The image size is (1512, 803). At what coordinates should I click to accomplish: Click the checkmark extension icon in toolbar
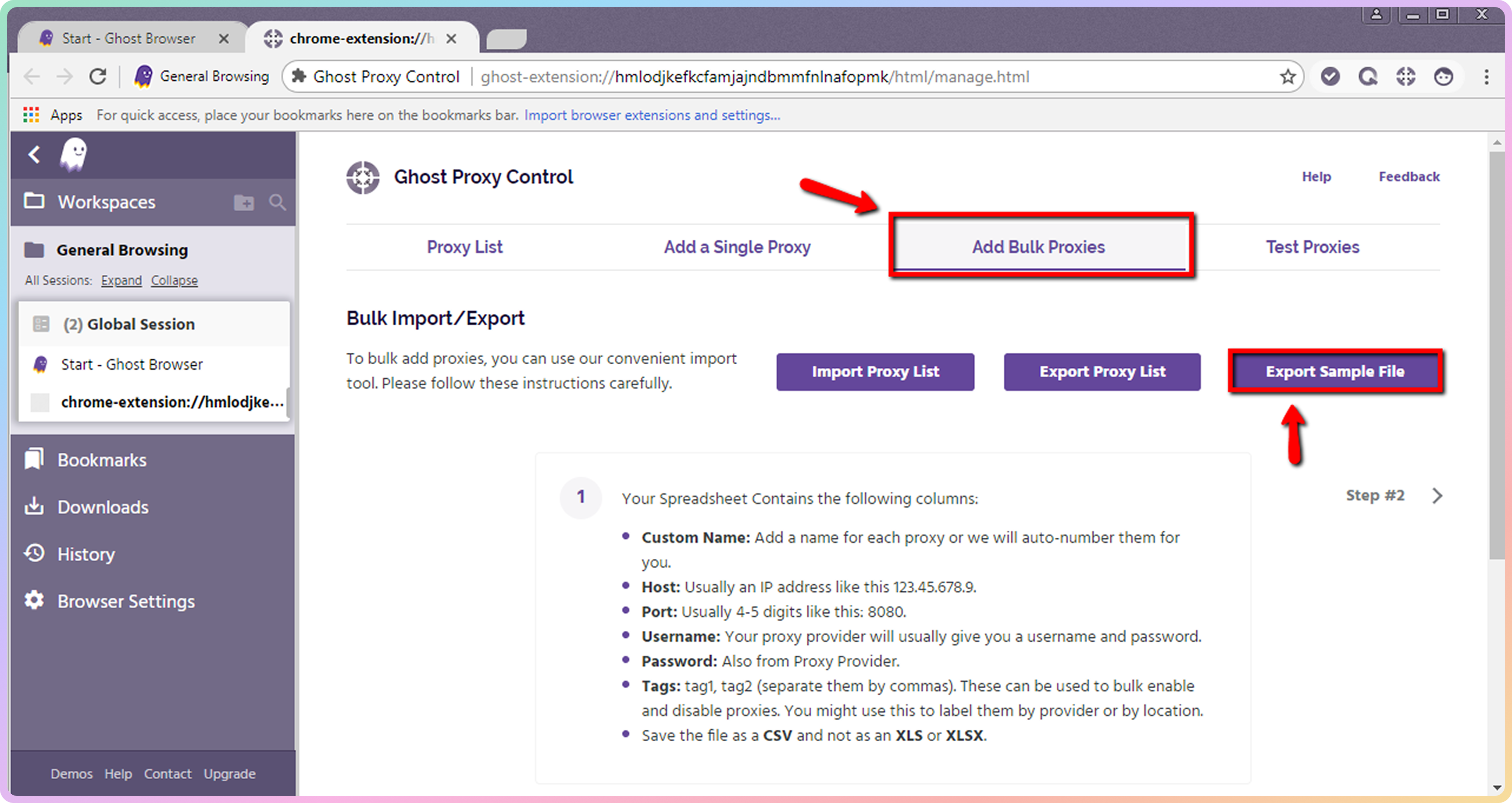[x=1330, y=76]
